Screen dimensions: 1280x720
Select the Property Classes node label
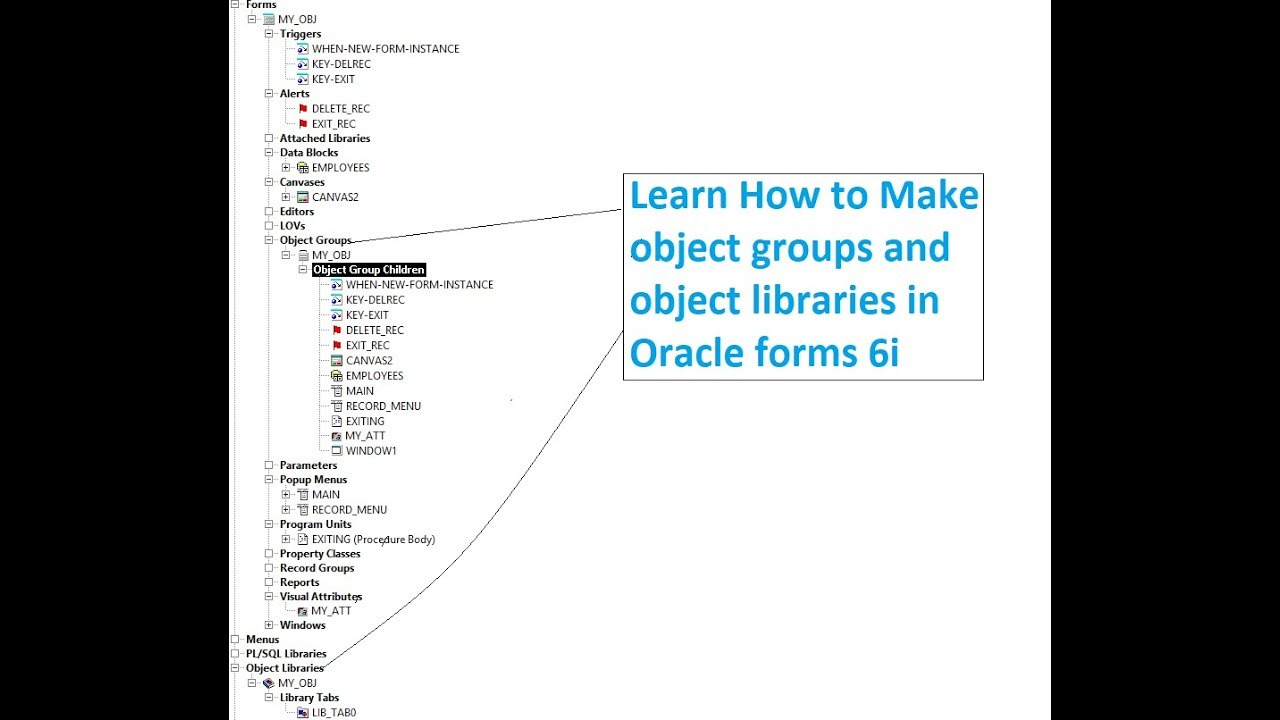click(320, 553)
